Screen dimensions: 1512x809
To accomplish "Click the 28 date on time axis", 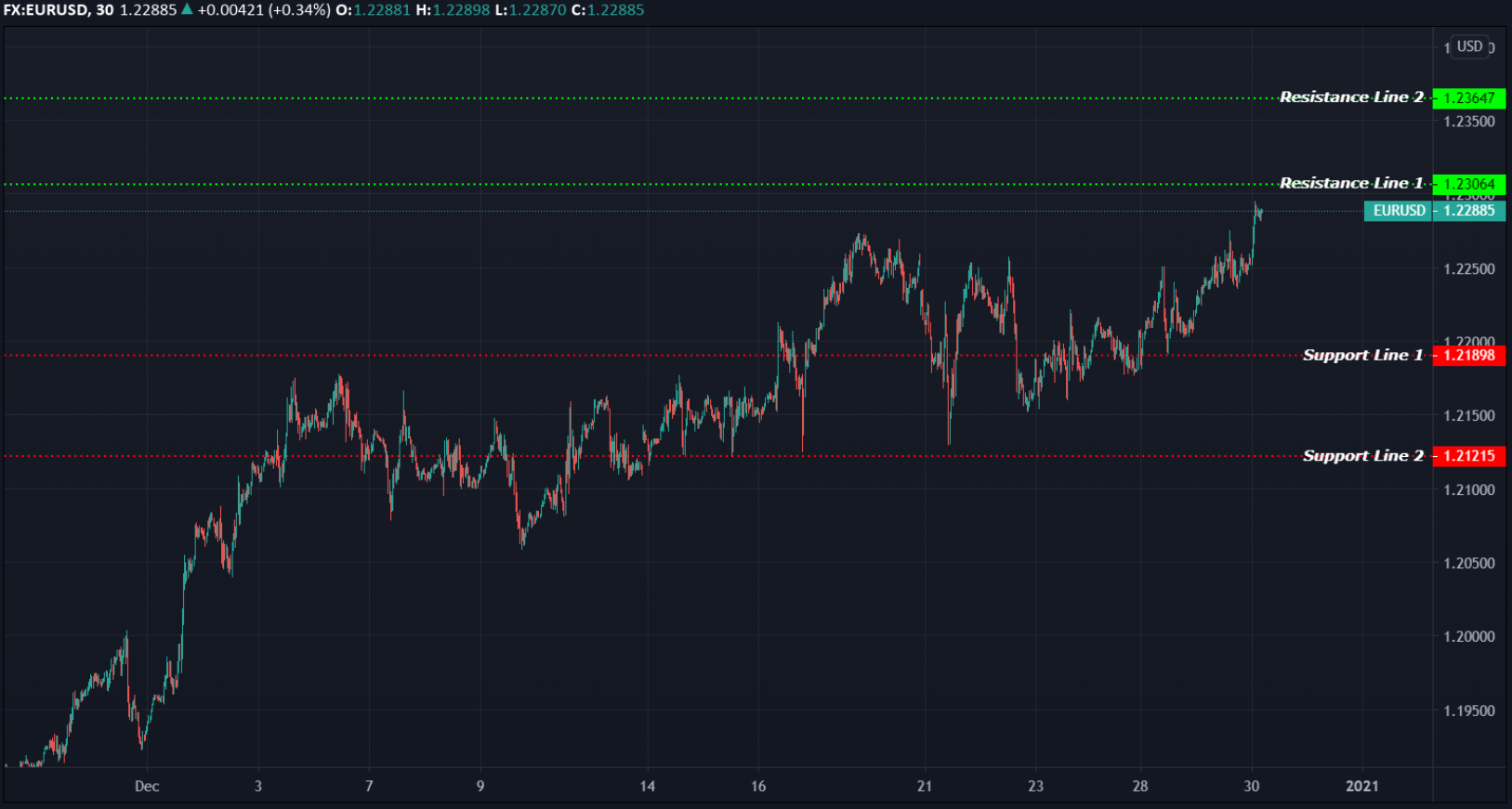I will tap(1140, 787).
